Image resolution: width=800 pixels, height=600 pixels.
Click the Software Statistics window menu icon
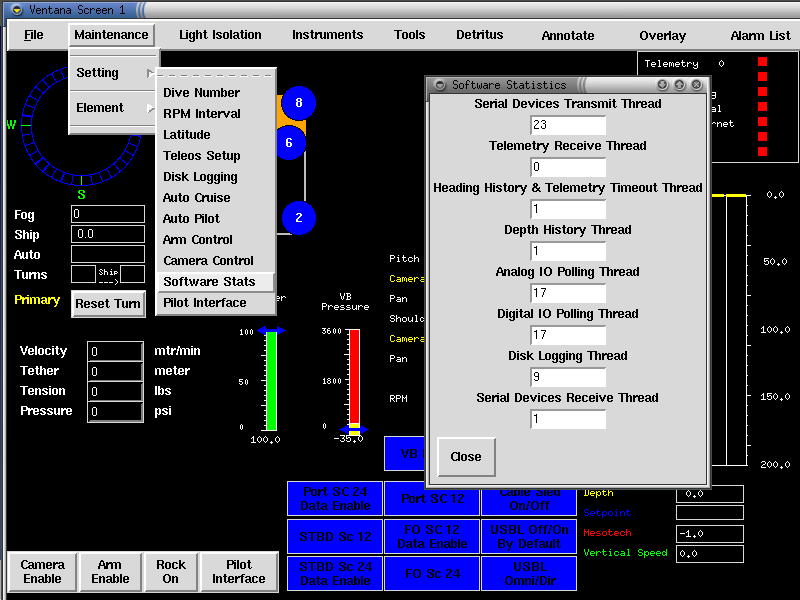coord(440,85)
